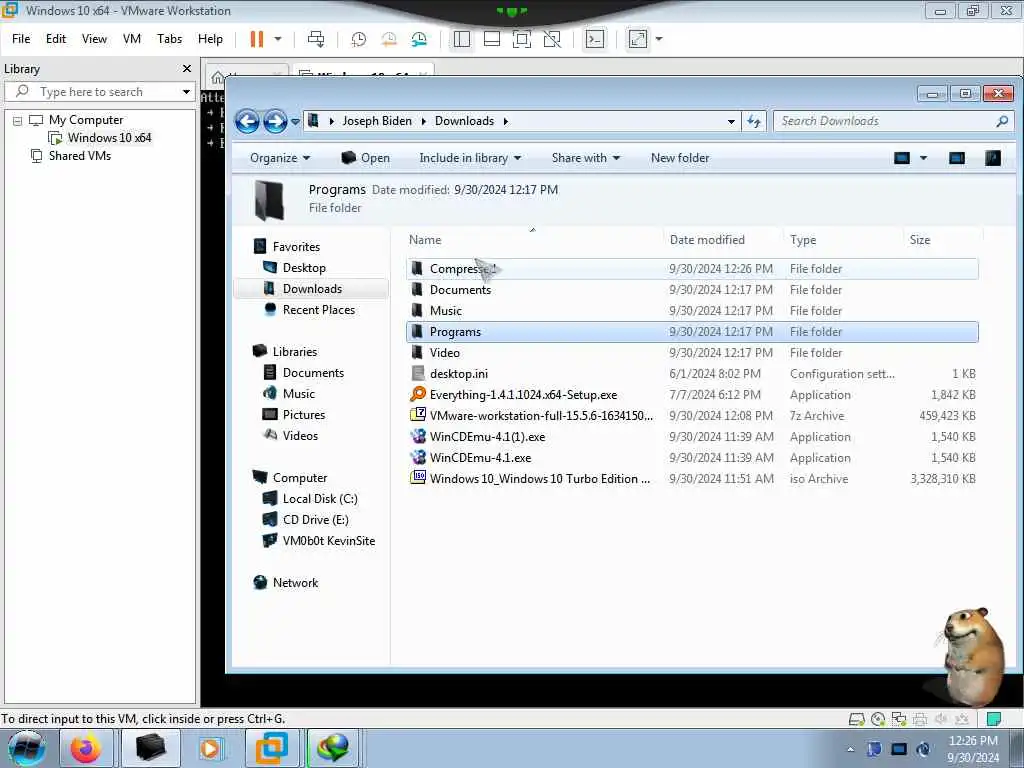
Task: Select Desktop under Favorites
Action: (304, 268)
